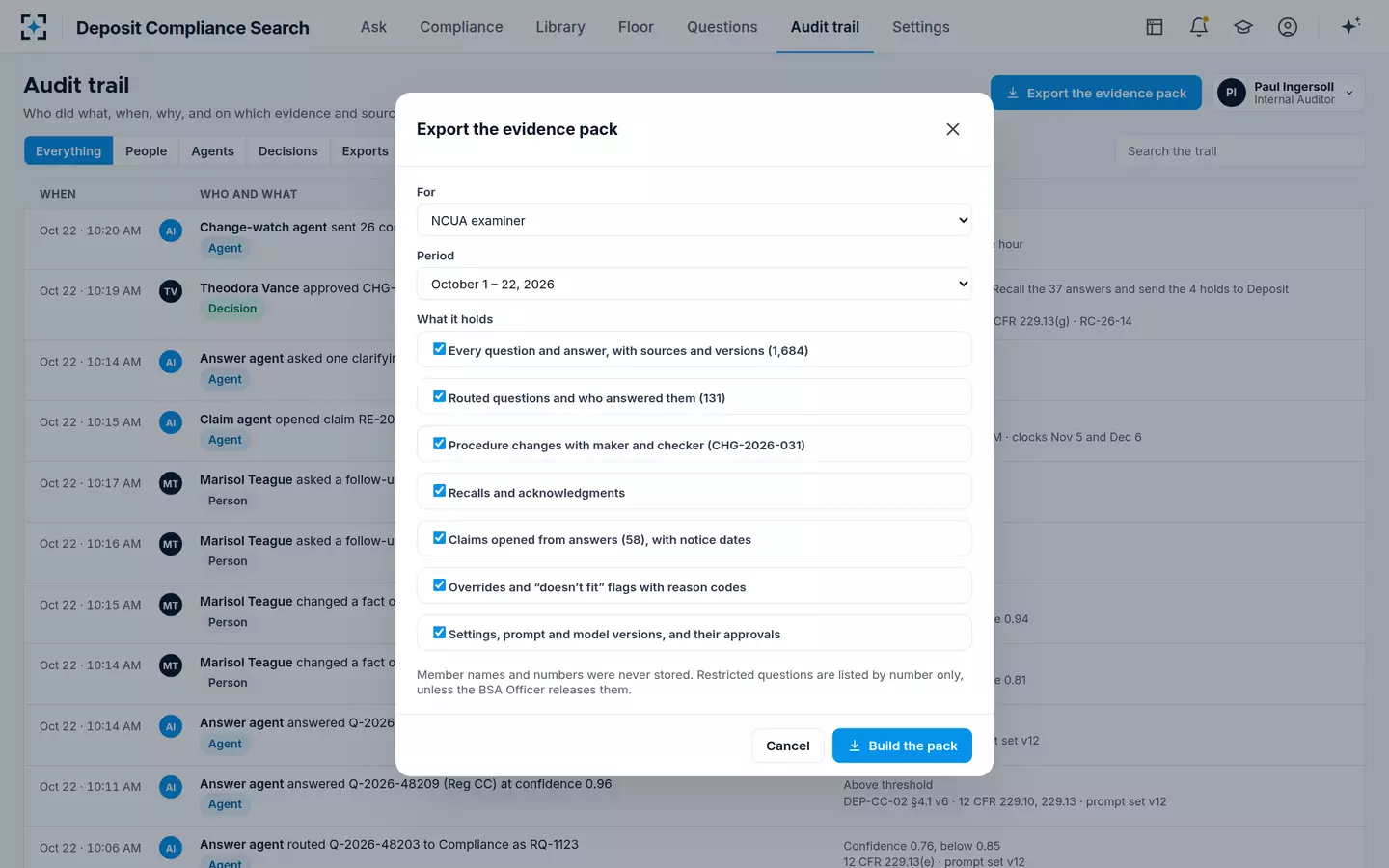Uncheck Procedure changes with maker and checker
Image resolution: width=1389 pixels, height=868 pixels.
pyautogui.click(x=439, y=444)
